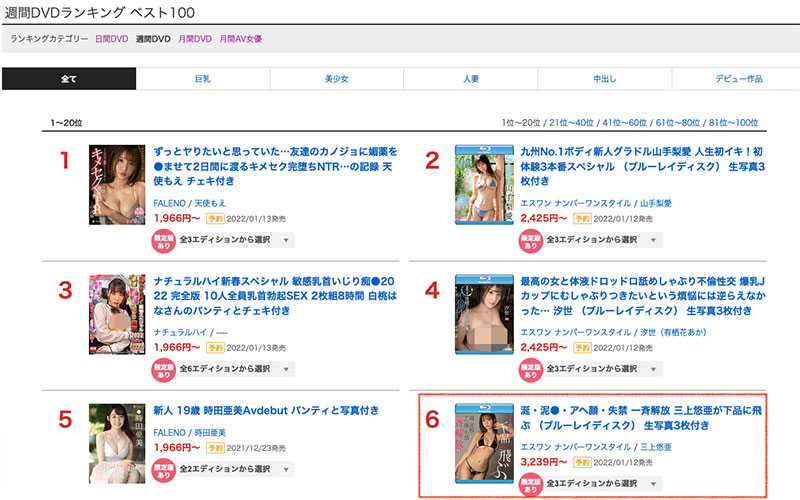
Task: Open the 月間DVD ranking category link
Action: pyautogui.click(x=193, y=38)
